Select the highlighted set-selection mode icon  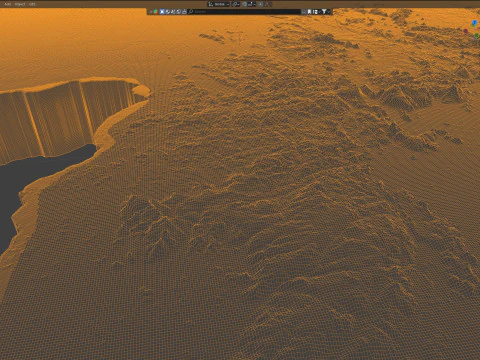click(162, 12)
